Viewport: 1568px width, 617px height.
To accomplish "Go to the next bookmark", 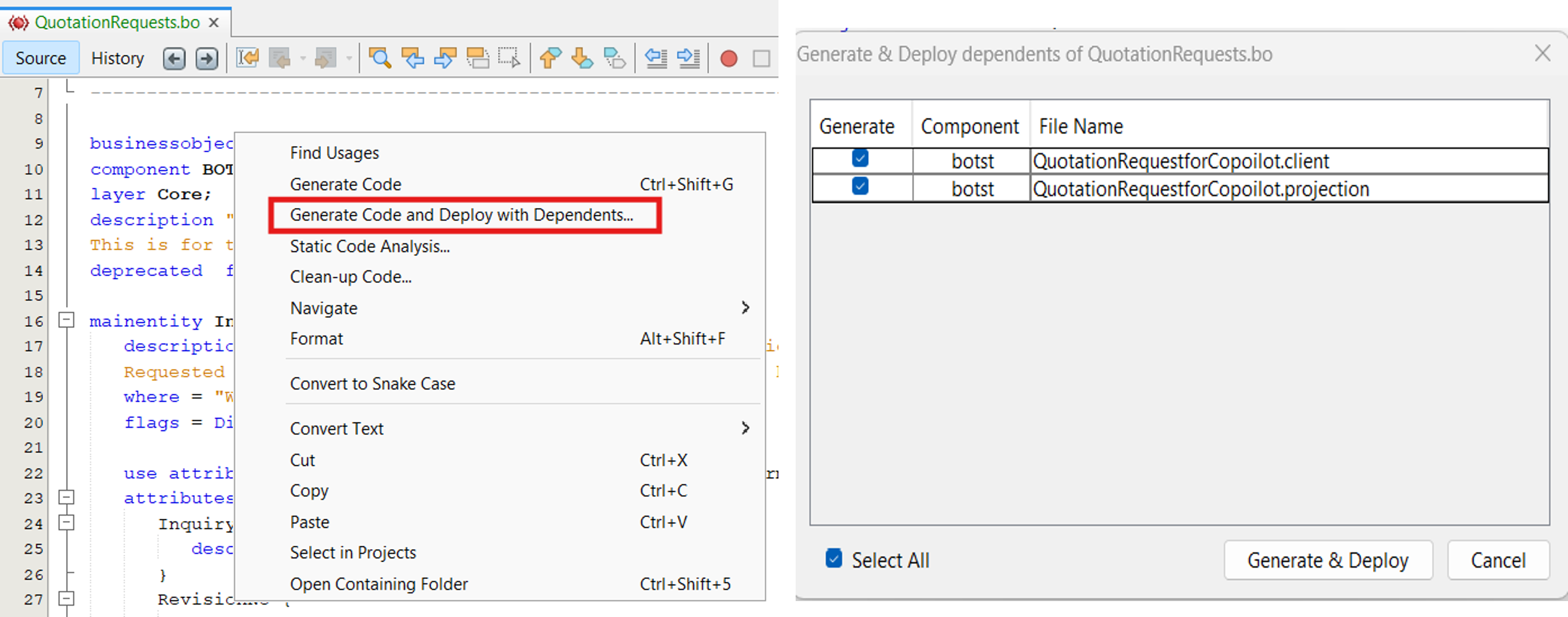I will tap(583, 59).
